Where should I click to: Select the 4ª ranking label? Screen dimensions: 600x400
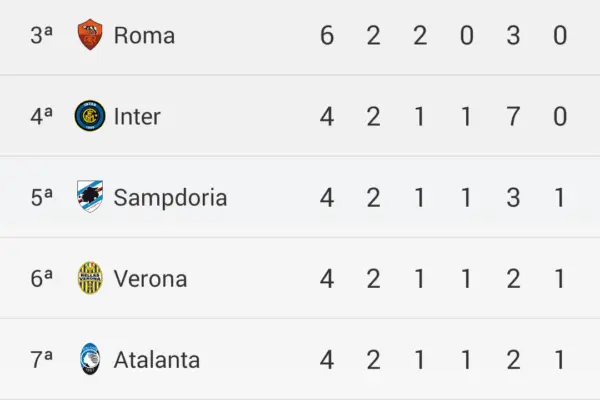point(42,116)
